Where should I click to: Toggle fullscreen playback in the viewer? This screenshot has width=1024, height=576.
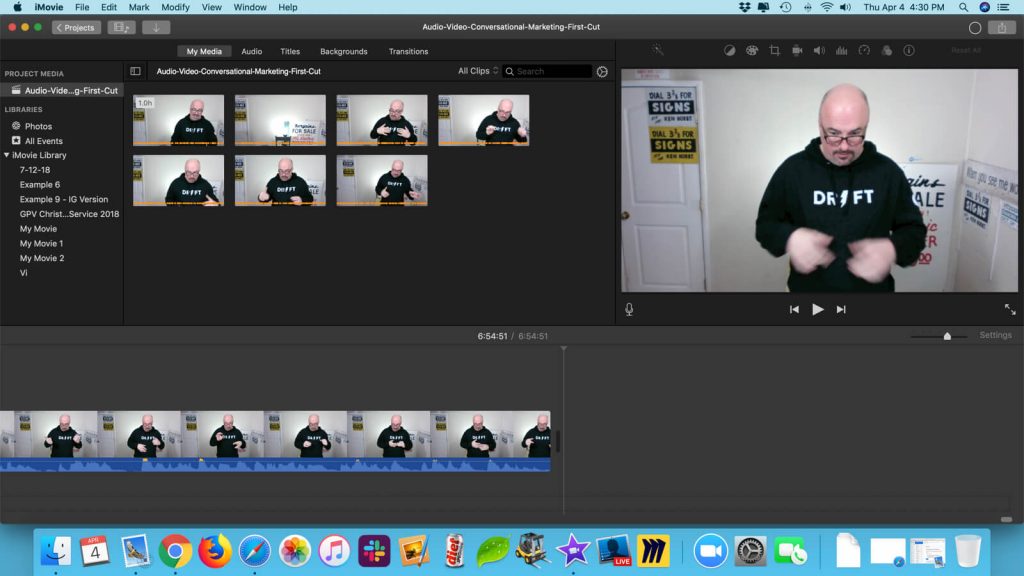[1009, 309]
